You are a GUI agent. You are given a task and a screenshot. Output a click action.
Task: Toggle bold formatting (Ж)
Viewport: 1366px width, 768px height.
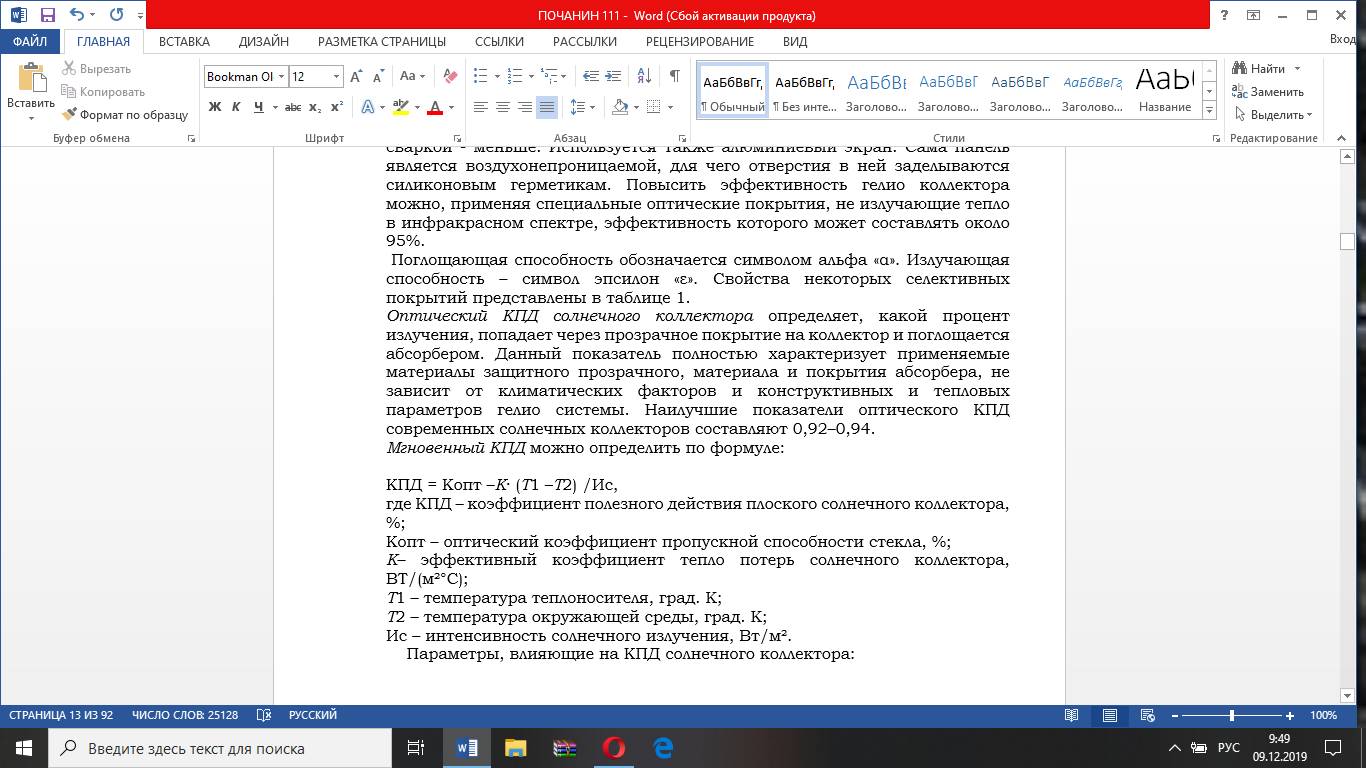tap(214, 107)
